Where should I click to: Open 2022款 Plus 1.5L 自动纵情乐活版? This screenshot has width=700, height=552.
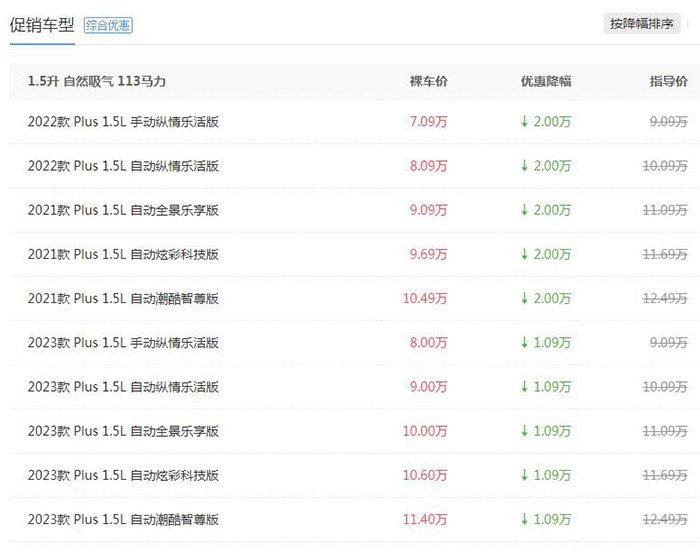(x=123, y=166)
